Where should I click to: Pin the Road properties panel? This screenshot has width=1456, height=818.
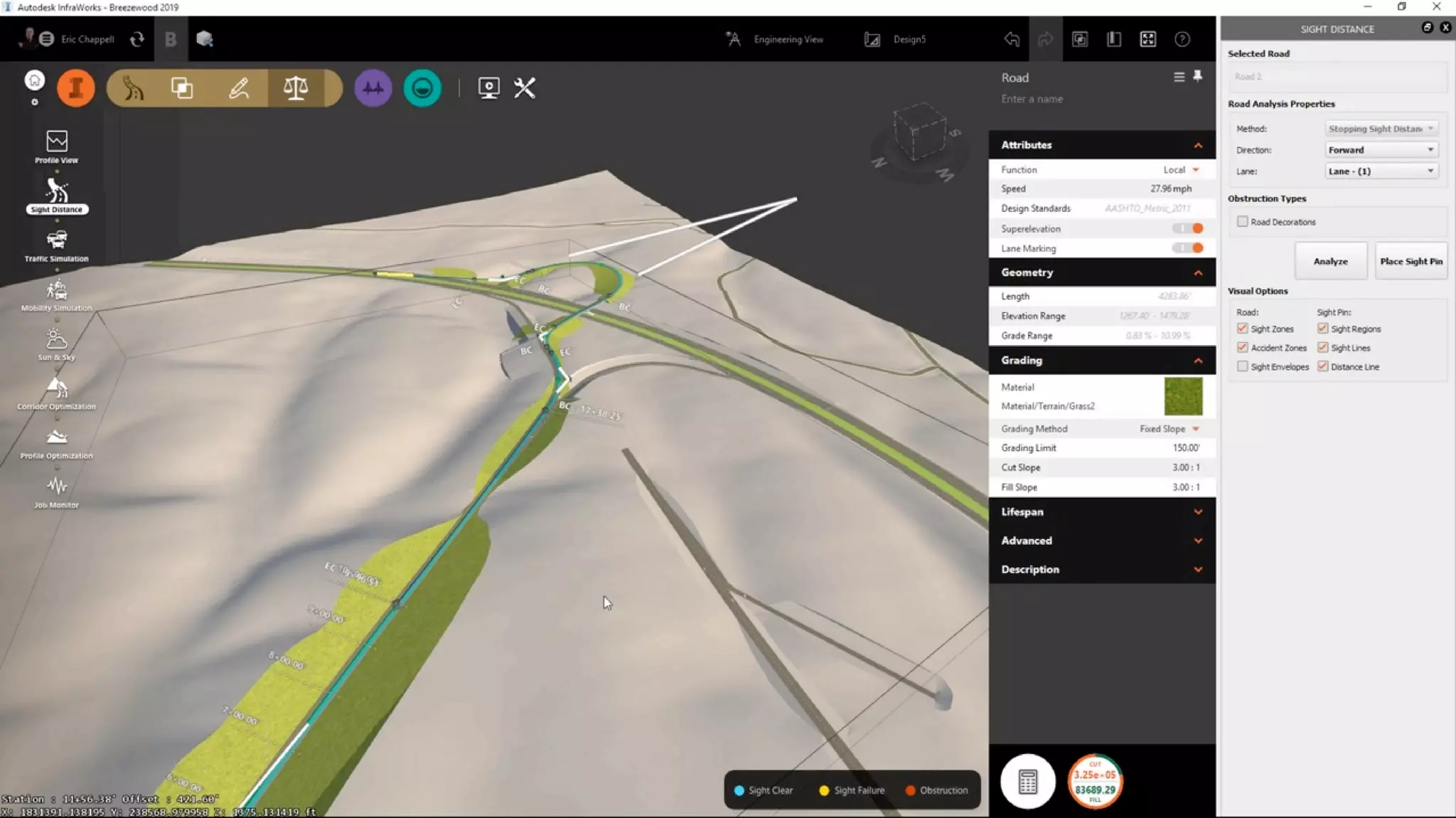pos(1198,76)
